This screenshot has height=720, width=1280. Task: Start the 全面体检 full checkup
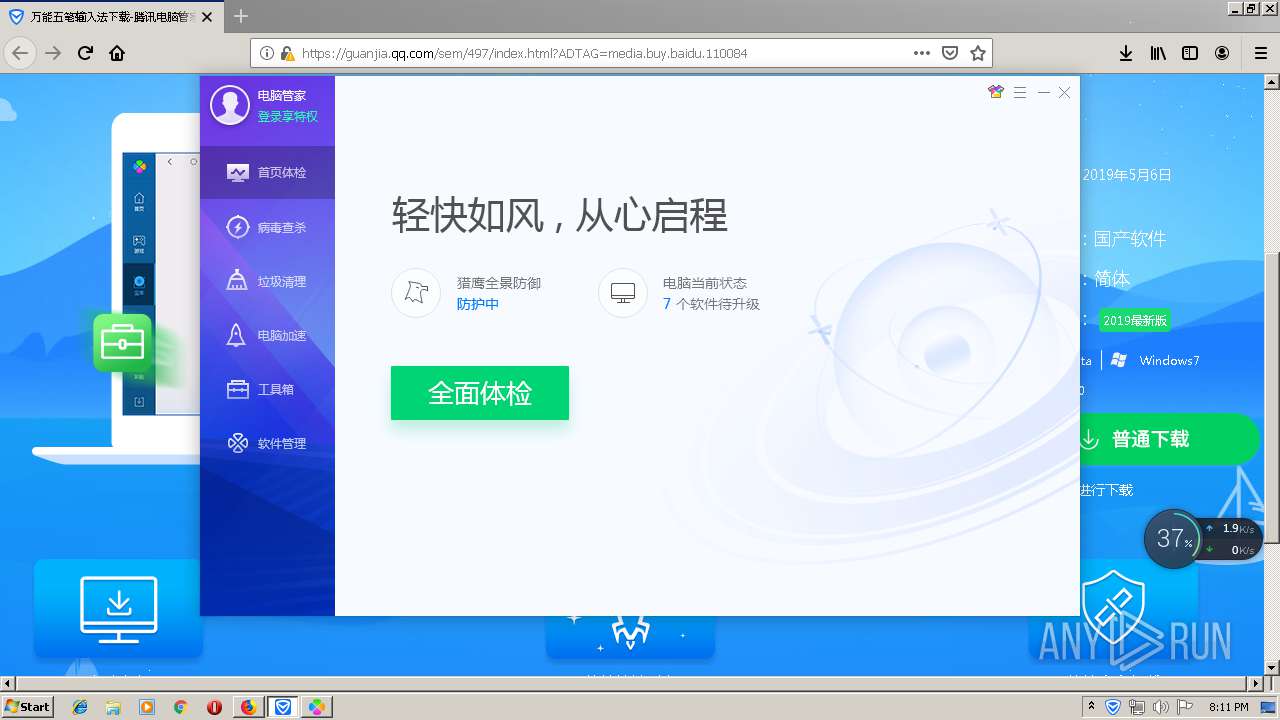coord(480,393)
